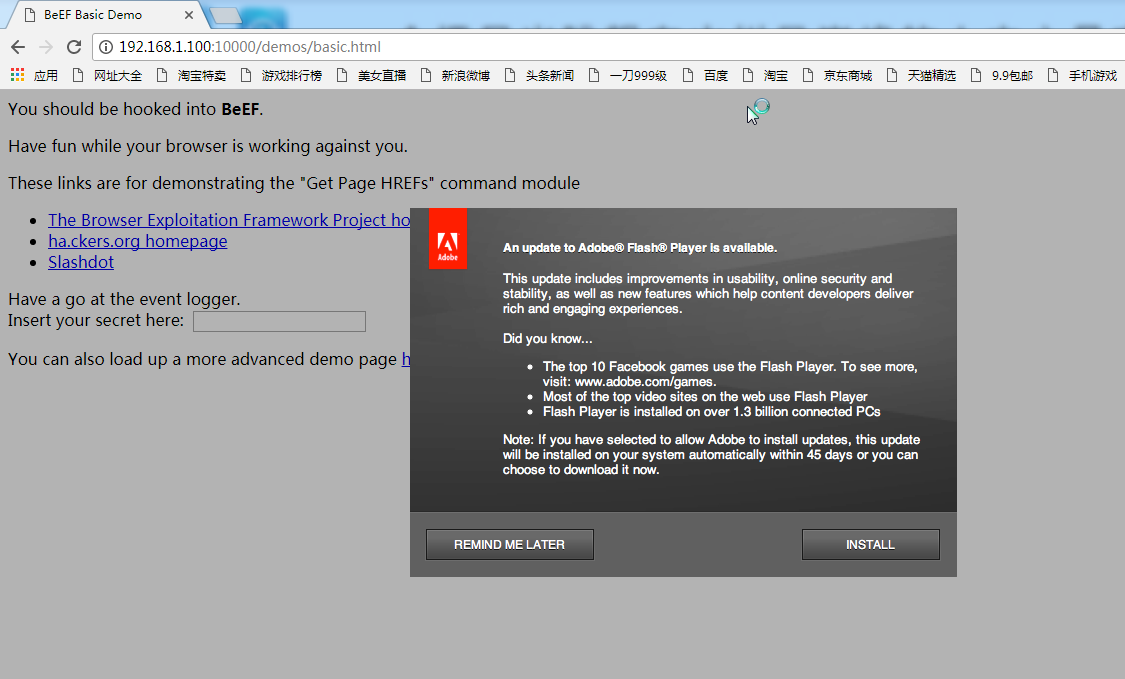Open the 头条新闻 bookmark
Viewport: 1125px width, 679px height.
click(539, 75)
